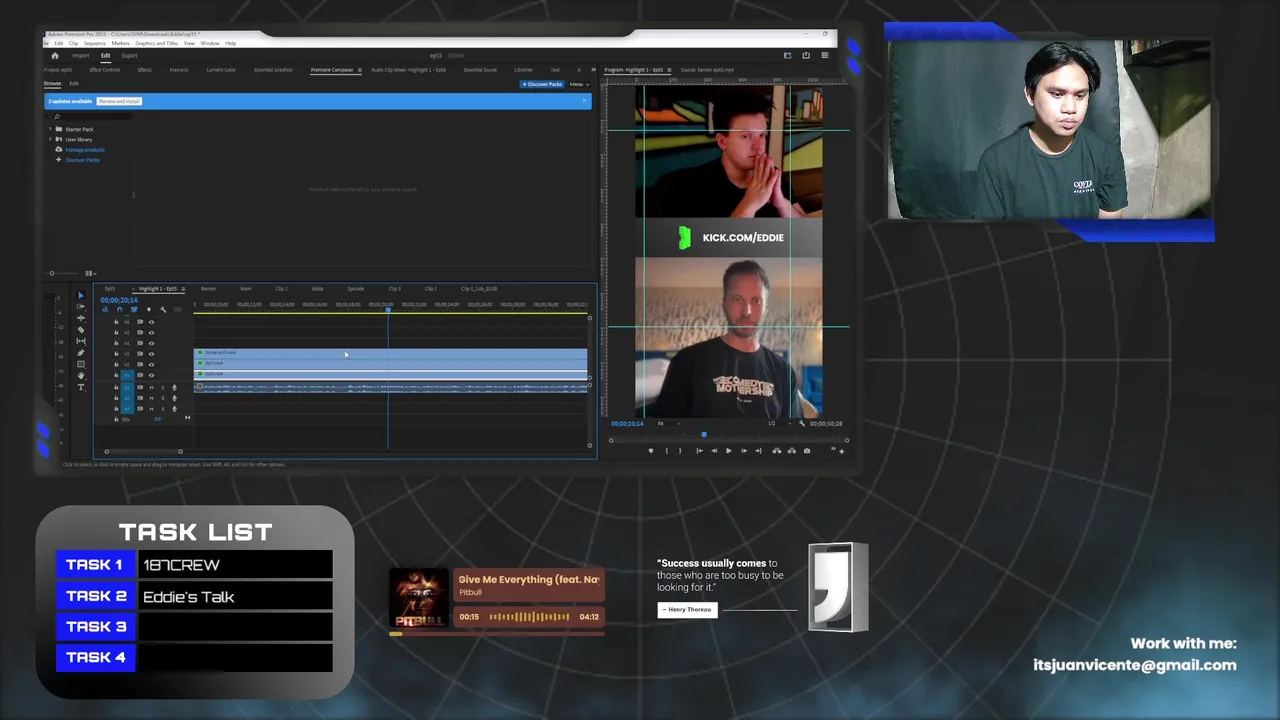This screenshot has height=720, width=1280.
Task: Click Review and install button
Action: tap(119, 101)
